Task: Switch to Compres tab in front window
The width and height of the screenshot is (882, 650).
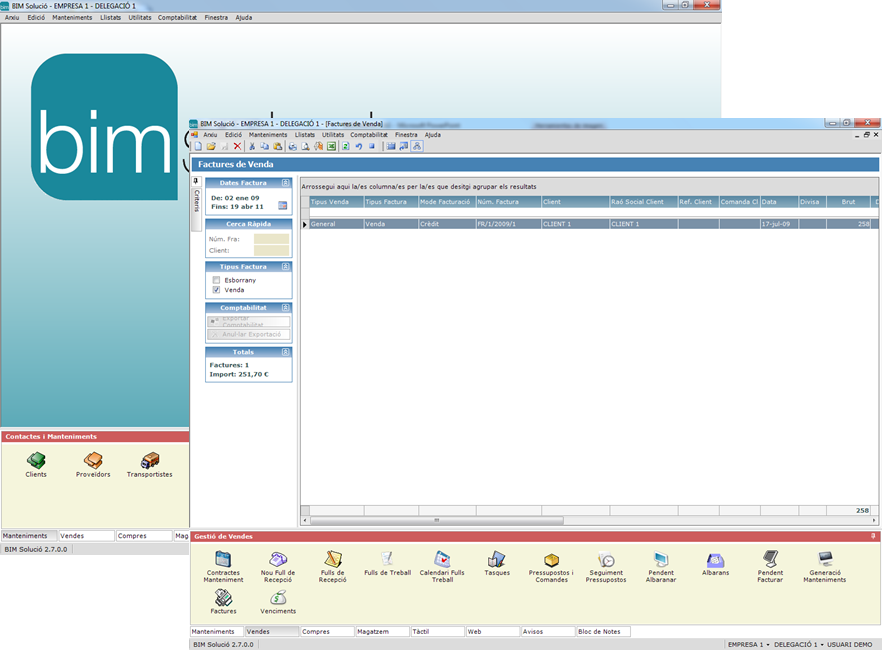Action: pyautogui.click(x=327, y=631)
